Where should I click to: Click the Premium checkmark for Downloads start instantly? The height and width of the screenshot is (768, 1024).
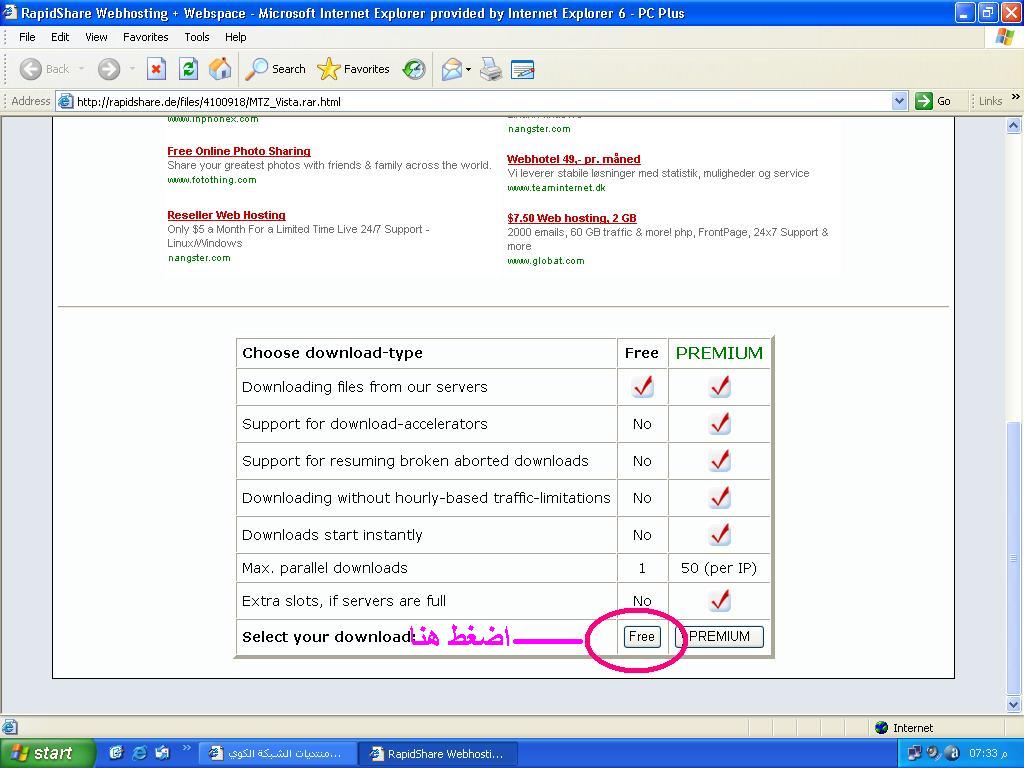click(720, 534)
